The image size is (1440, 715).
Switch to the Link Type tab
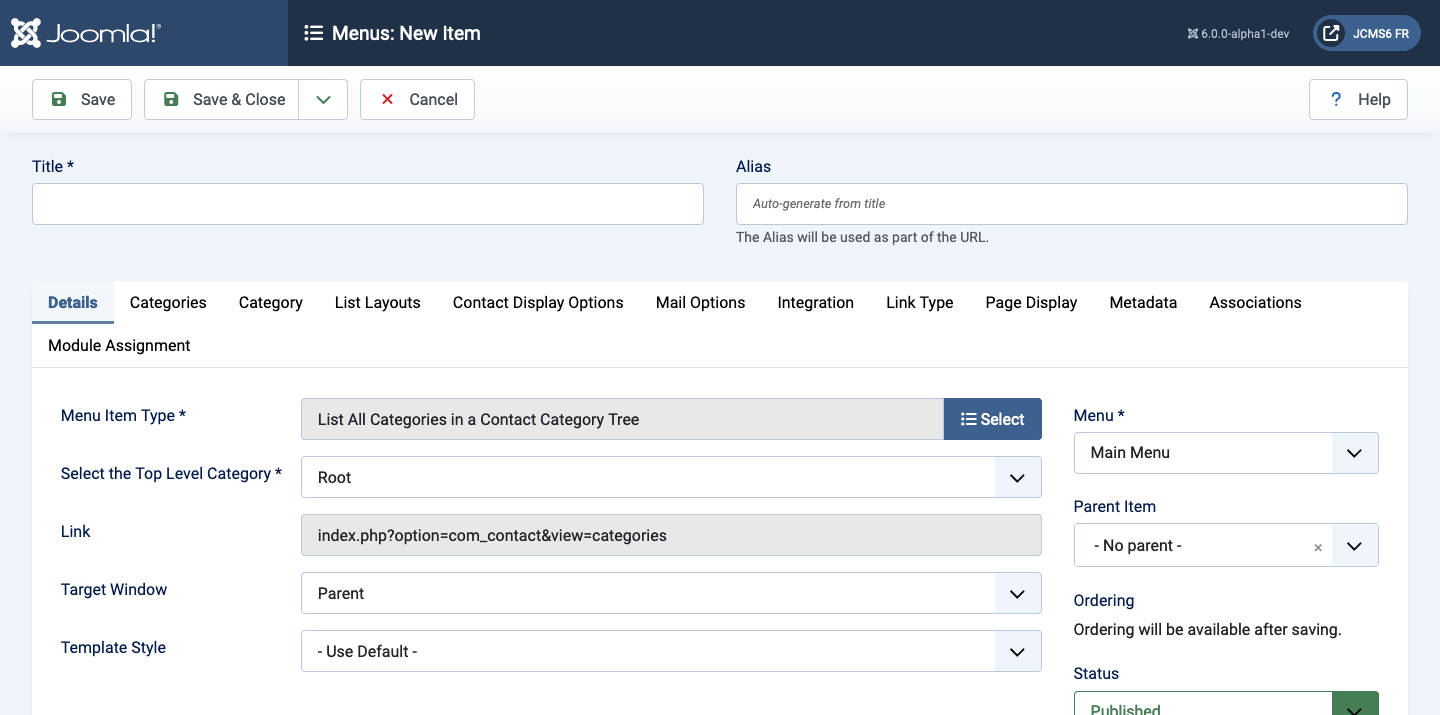point(920,302)
